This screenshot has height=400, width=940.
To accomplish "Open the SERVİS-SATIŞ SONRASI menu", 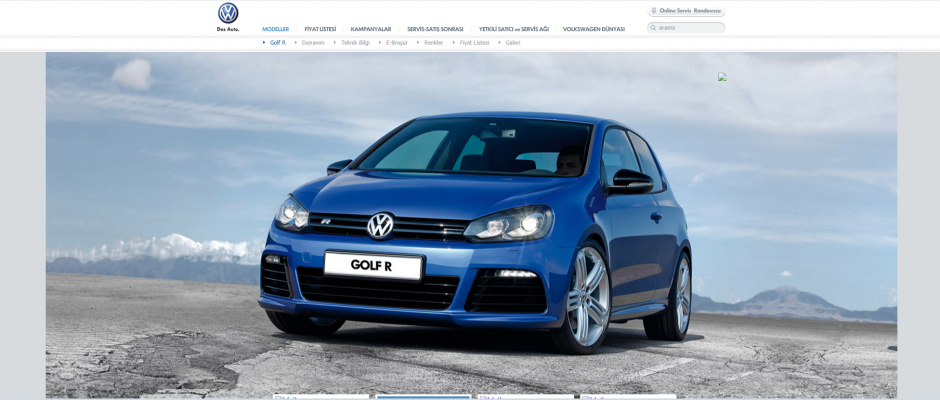I will pos(435,29).
